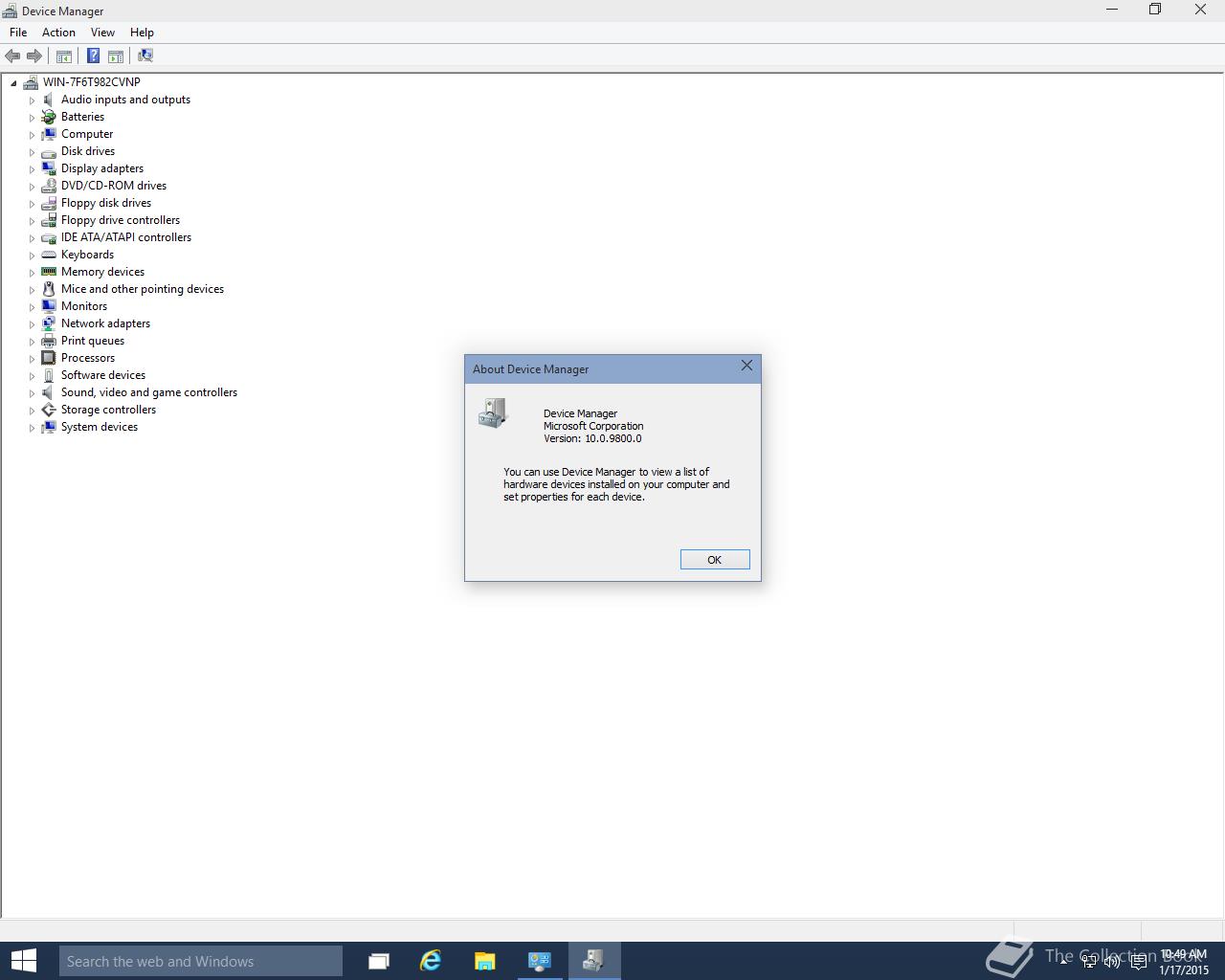This screenshot has width=1225, height=980.
Task: Open File Explorer from the taskbar
Action: (485, 961)
